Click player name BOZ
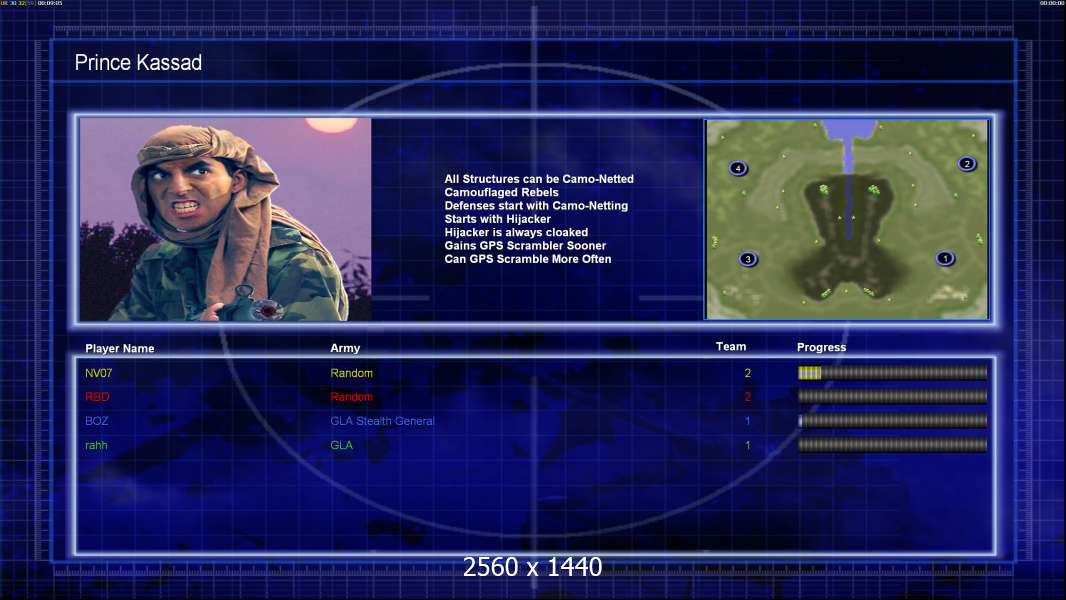The width and height of the screenshot is (1066, 600). pyautogui.click(x=97, y=421)
